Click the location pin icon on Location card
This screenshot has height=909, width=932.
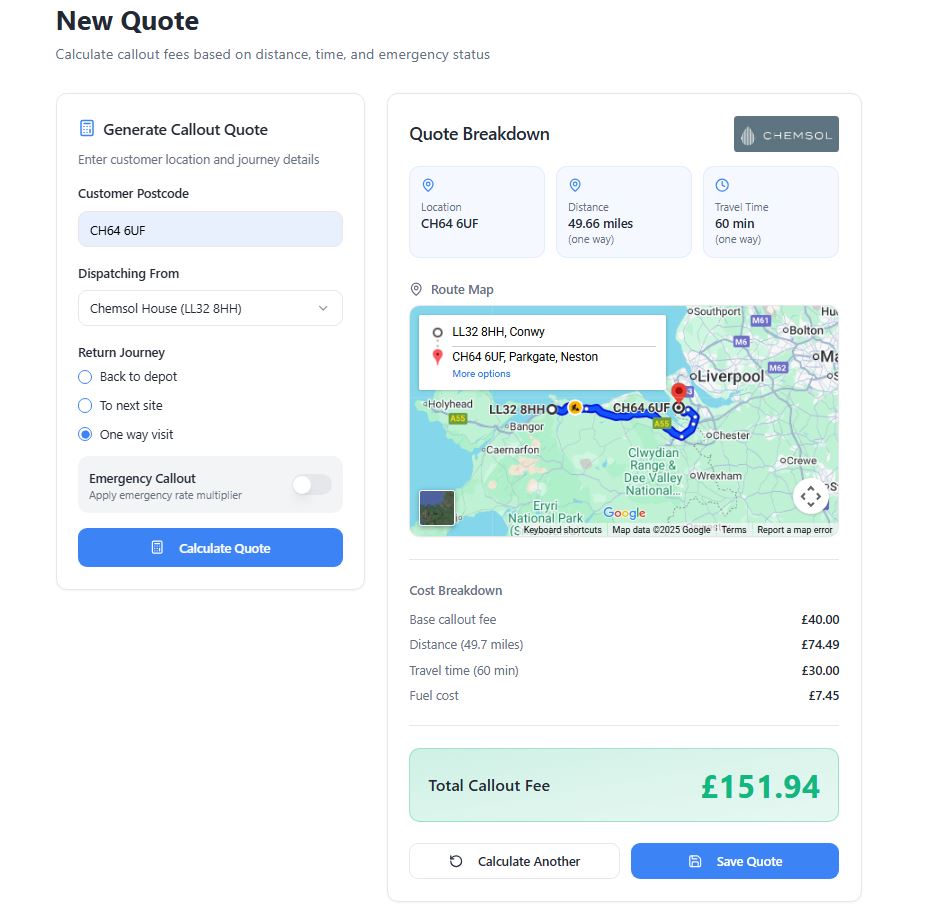click(428, 185)
